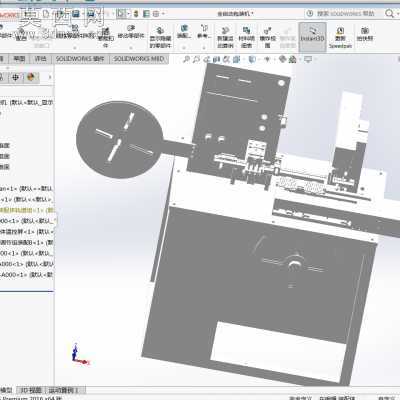Select the yellow highlighted tree component

point(27,210)
